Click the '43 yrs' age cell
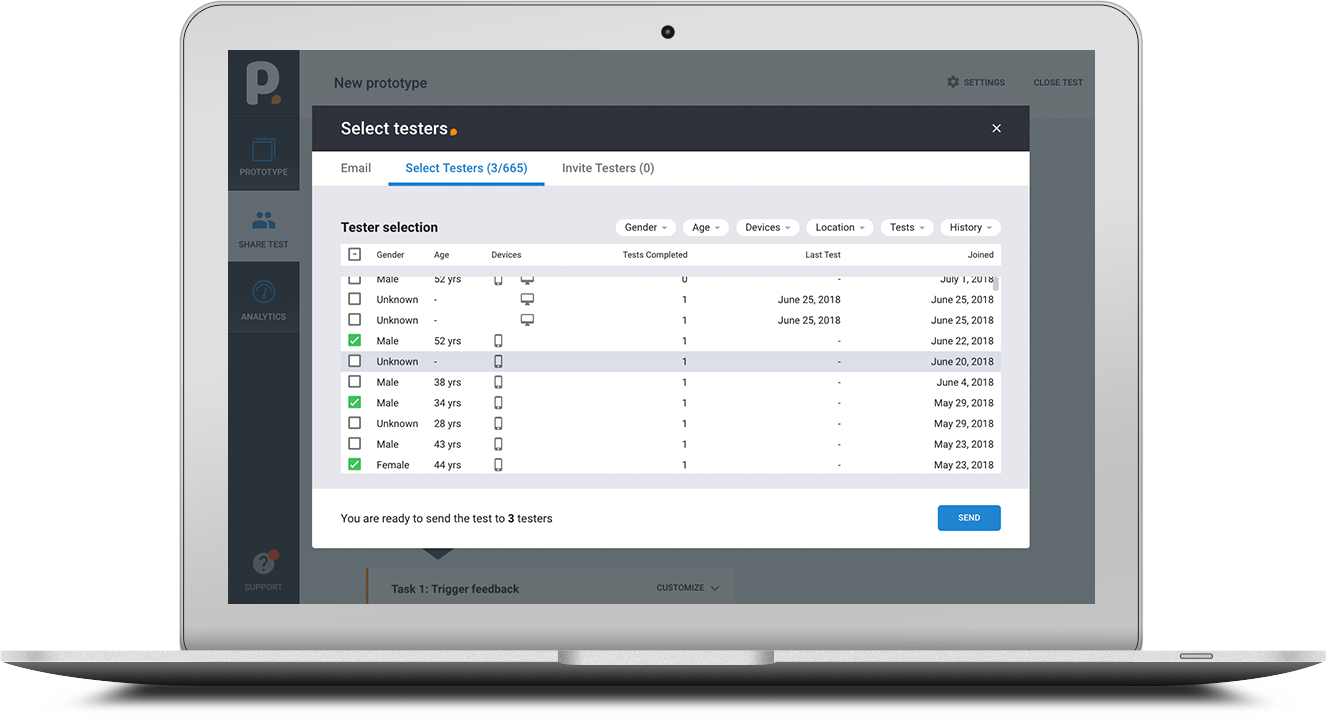 447,444
